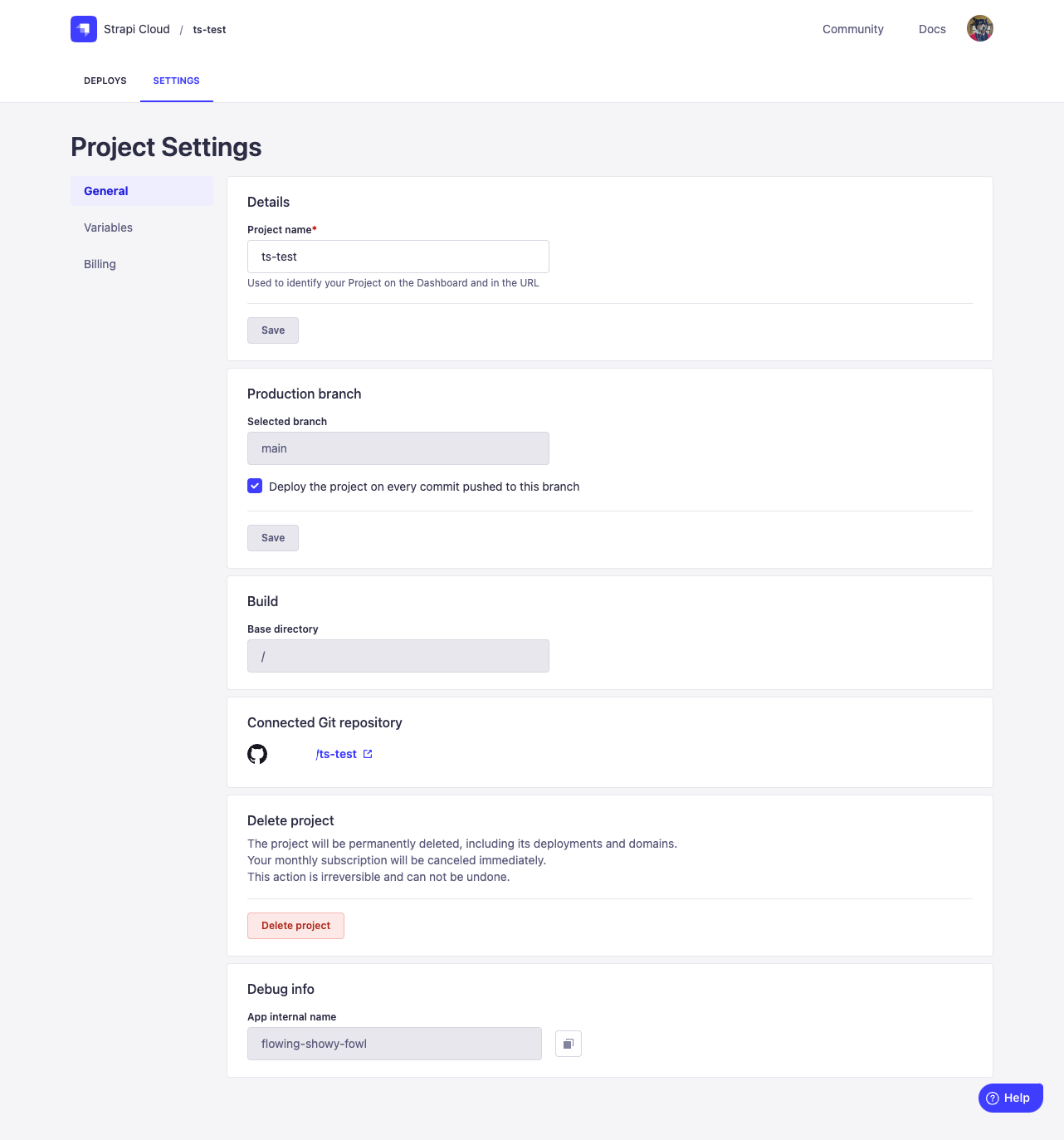Save the production branch settings
This screenshot has width=1064, height=1140.
point(272,538)
